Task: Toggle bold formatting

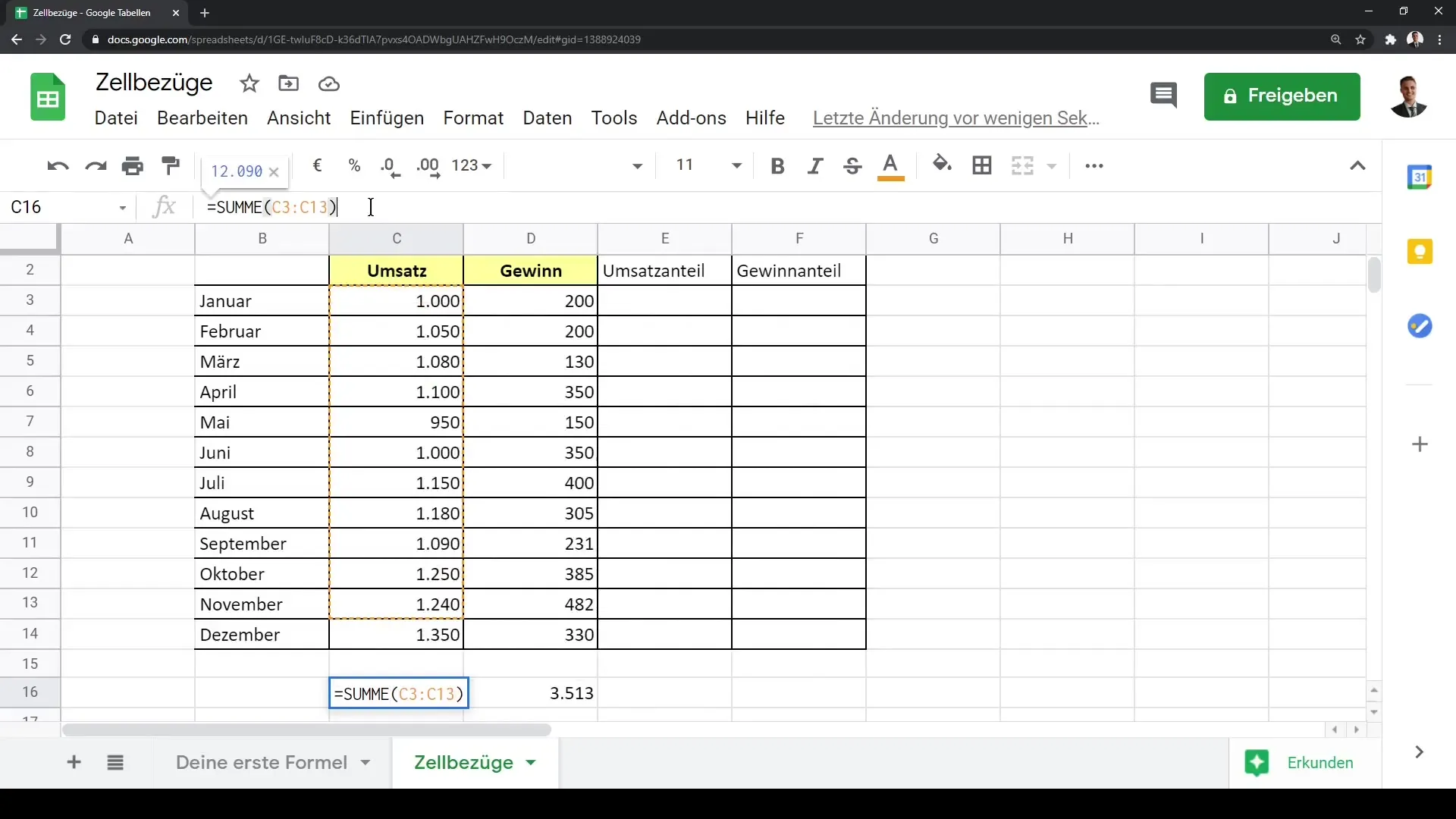Action: 777,166
